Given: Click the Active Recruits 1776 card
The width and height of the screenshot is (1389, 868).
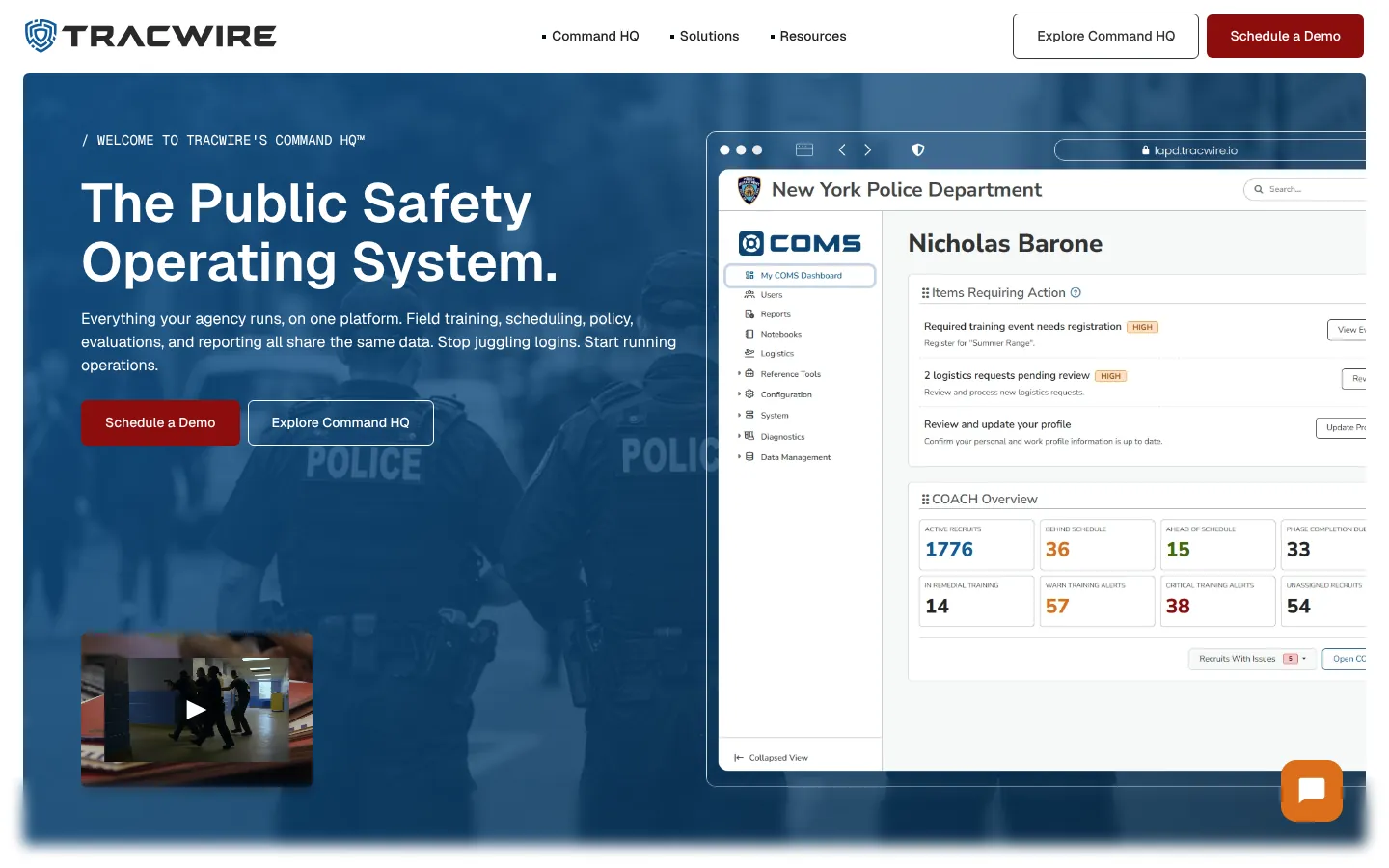Looking at the screenshot, I should (x=976, y=545).
